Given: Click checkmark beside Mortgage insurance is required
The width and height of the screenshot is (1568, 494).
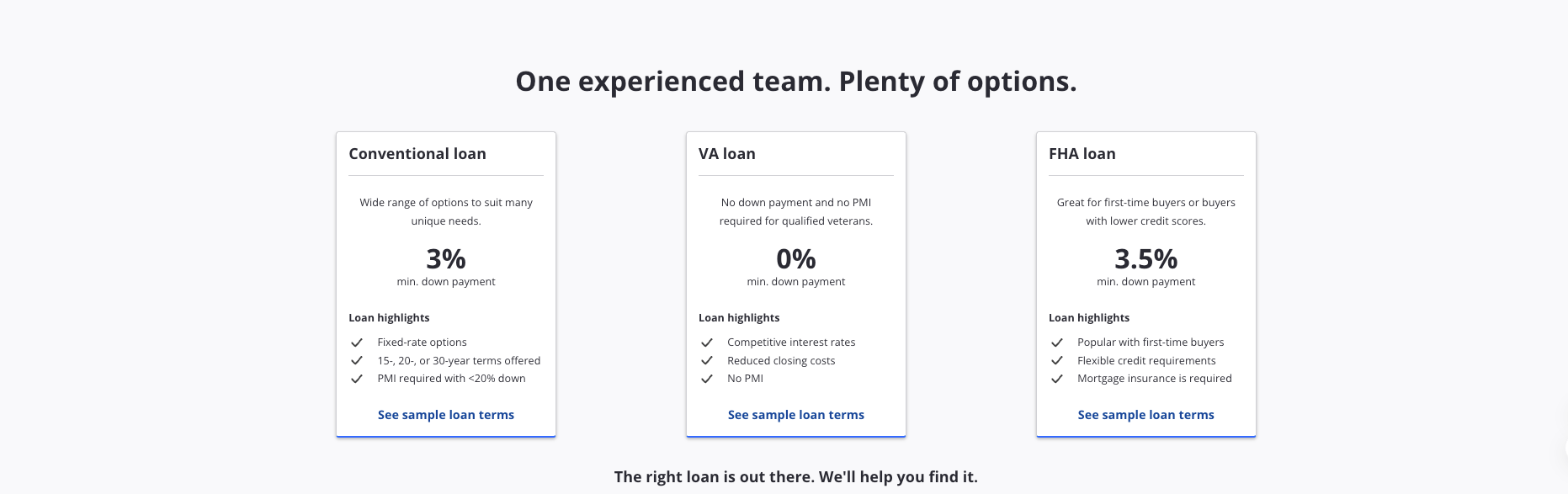Looking at the screenshot, I should (x=1057, y=379).
